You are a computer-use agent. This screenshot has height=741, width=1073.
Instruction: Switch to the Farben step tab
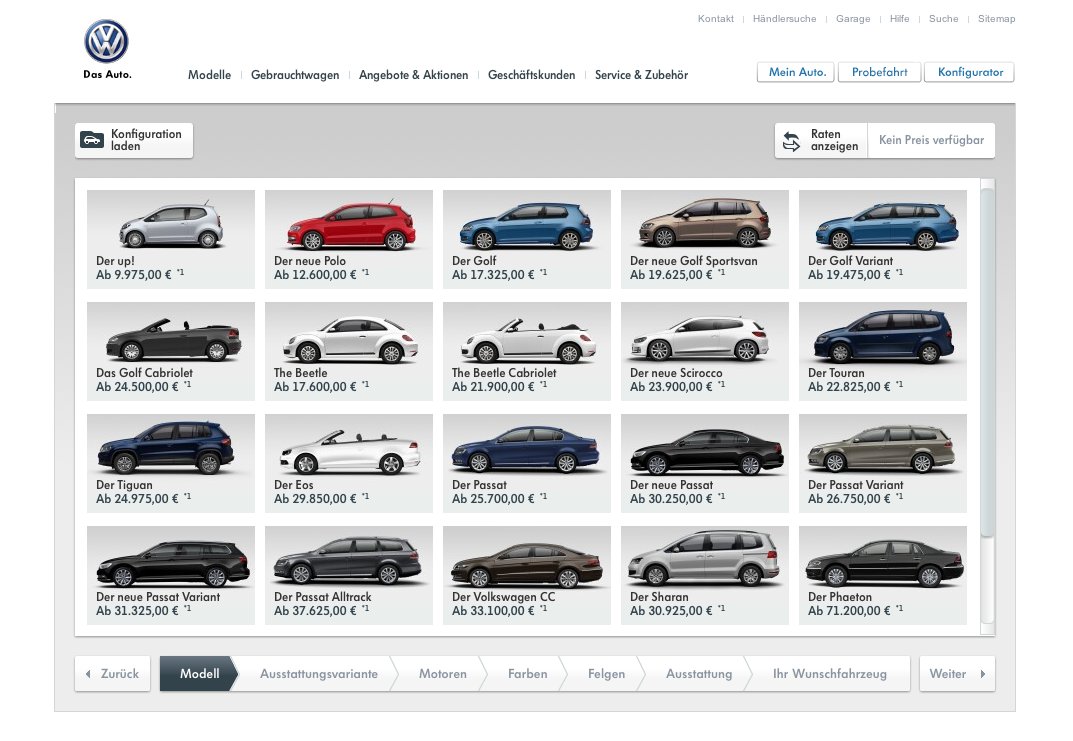[527, 674]
